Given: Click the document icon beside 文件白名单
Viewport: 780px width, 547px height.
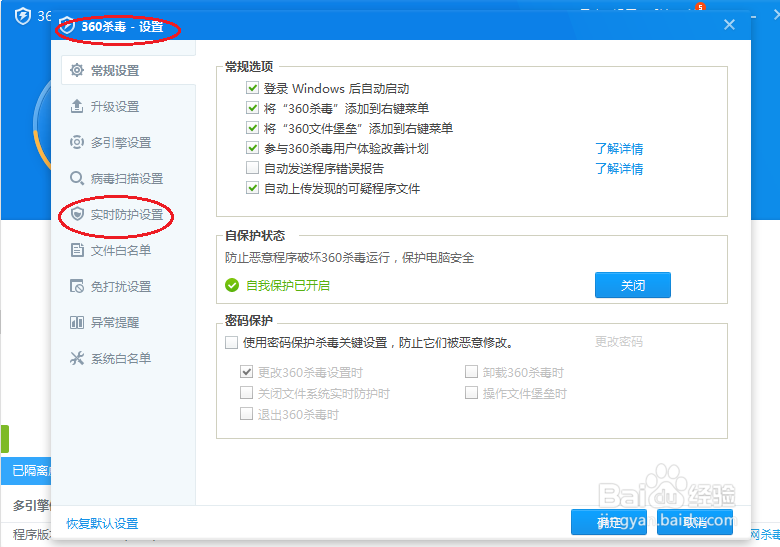Looking at the screenshot, I should pyautogui.click(x=77, y=250).
